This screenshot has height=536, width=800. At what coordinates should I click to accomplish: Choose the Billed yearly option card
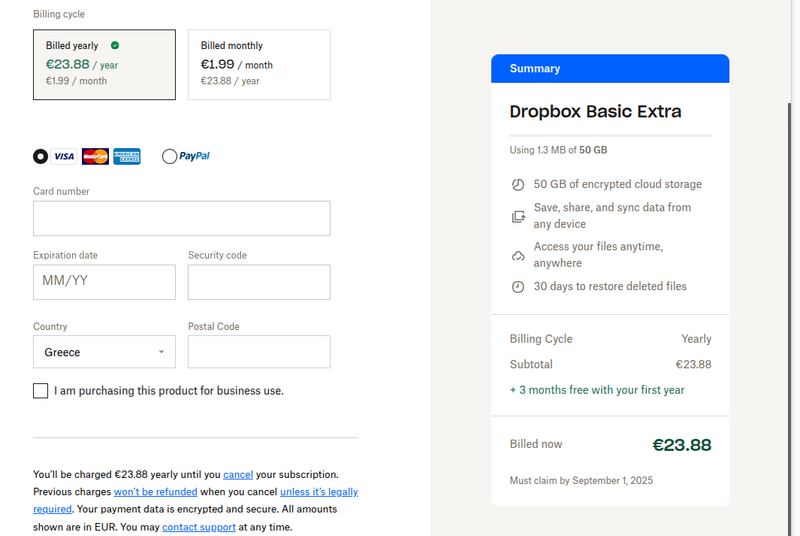(104, 65)
